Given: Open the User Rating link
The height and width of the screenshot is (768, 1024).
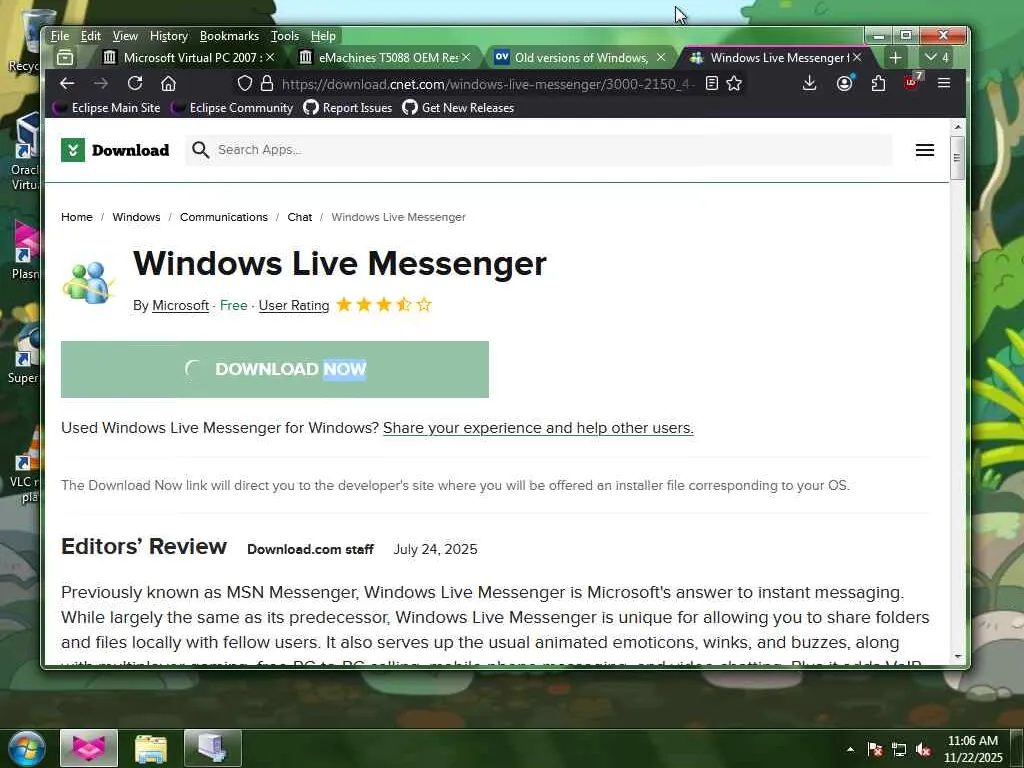Looking at the screenshot, I should (294, 306).
